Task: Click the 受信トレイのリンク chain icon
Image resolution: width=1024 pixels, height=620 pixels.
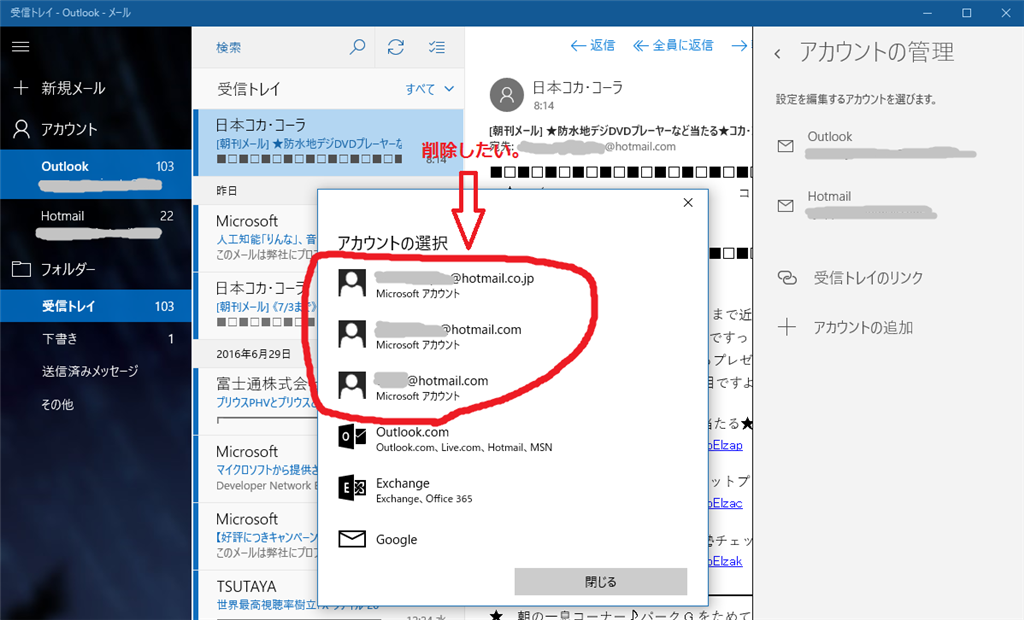Action: point(787,278)
